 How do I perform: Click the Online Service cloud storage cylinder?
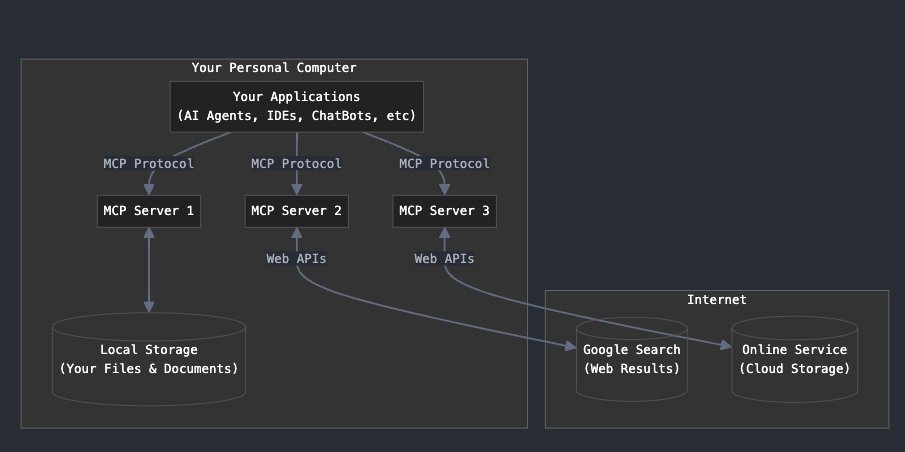(x=794, y=358)
